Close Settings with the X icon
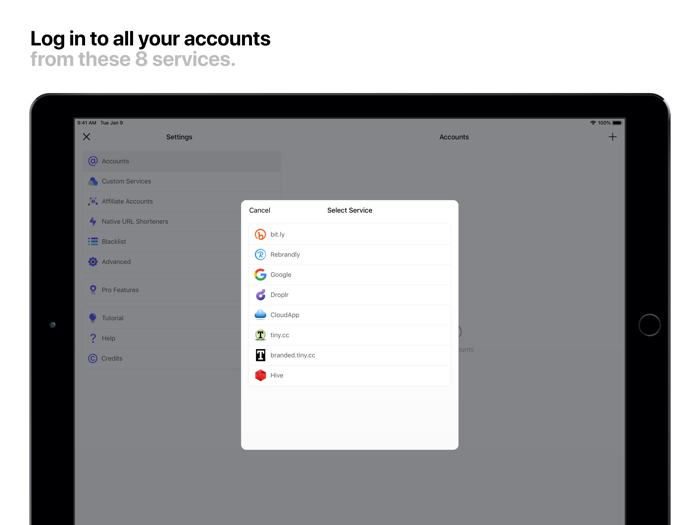This screenshot has width=700, height=525. [87, 137]
